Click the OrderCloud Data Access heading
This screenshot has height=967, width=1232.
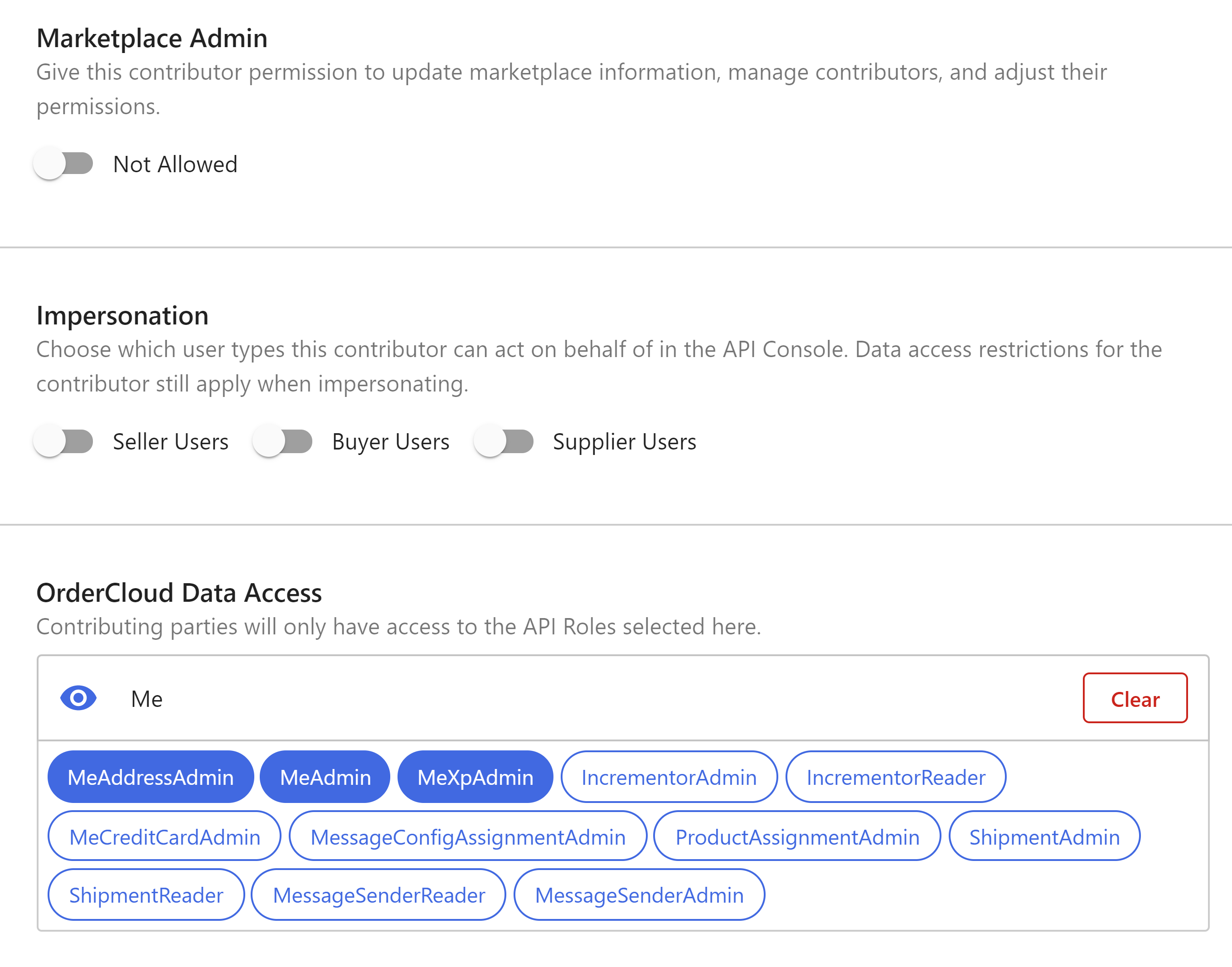[179, 593]
